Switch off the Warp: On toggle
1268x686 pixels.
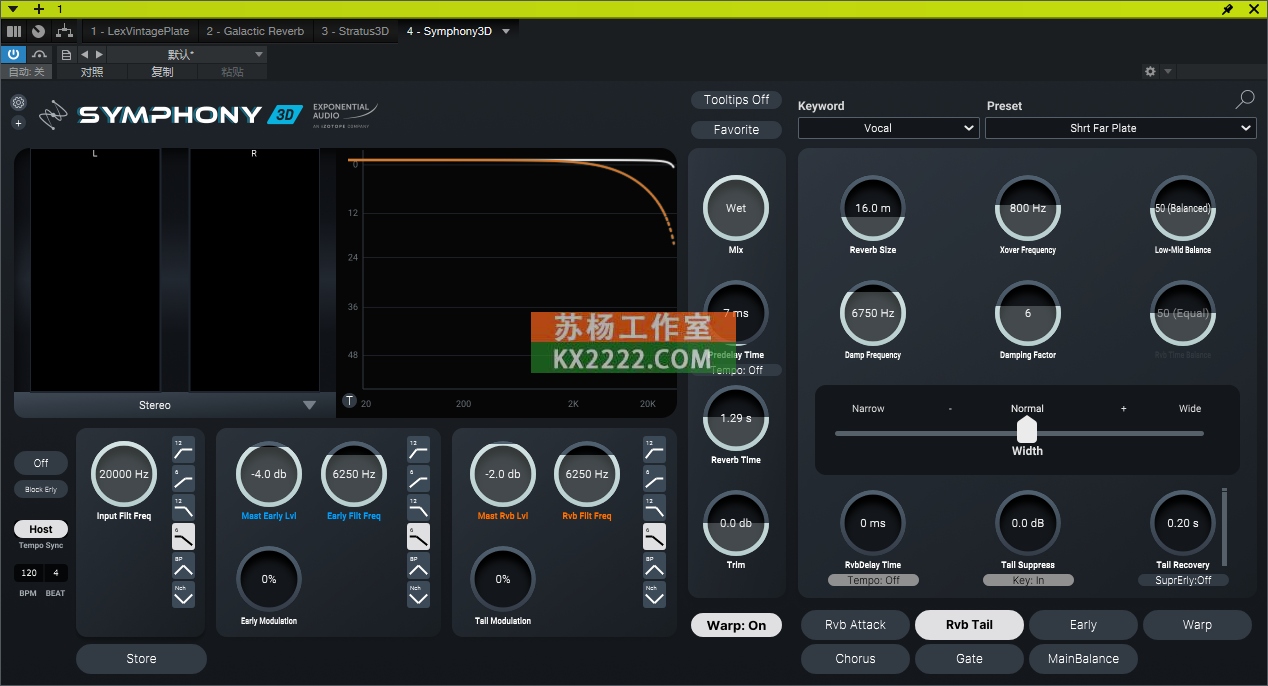click(737, 625)
